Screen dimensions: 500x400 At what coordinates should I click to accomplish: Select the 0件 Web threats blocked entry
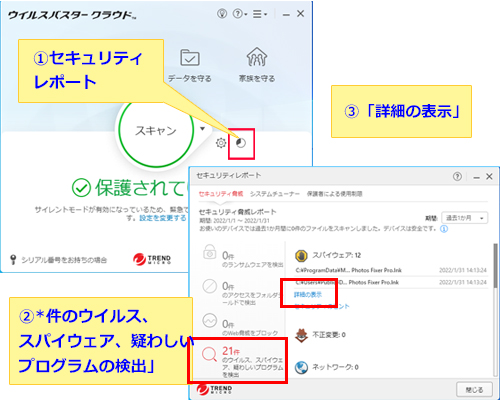tap(243, 325)
